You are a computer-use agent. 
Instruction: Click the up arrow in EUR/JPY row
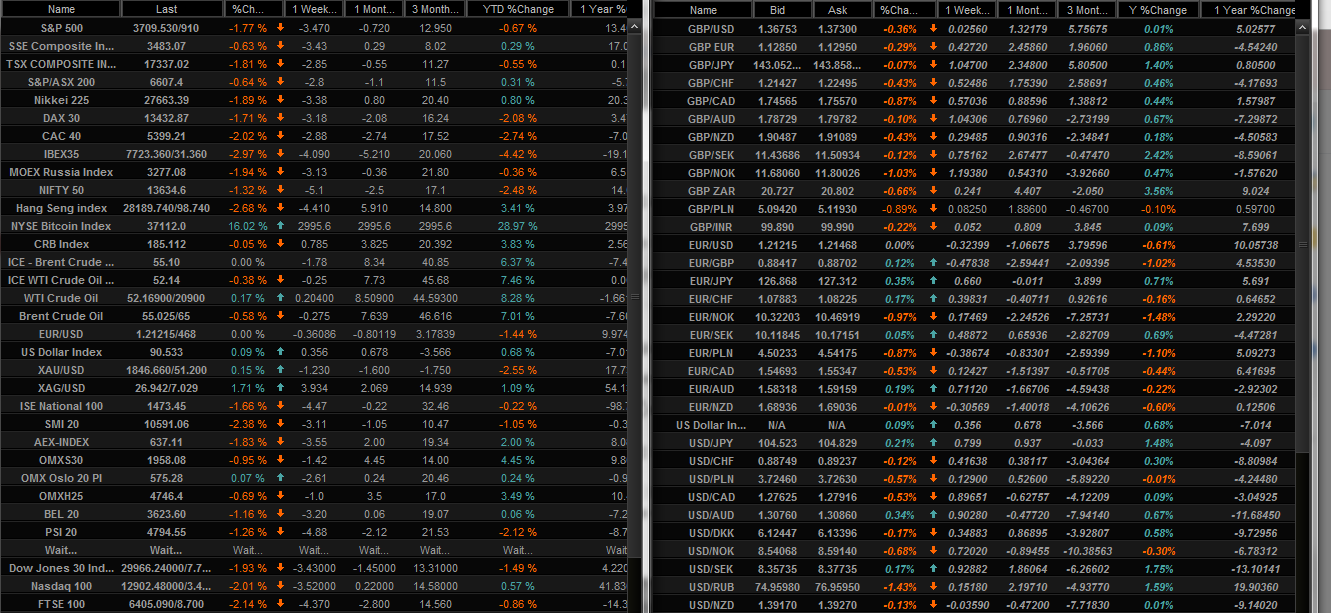[x=931, y=281]
